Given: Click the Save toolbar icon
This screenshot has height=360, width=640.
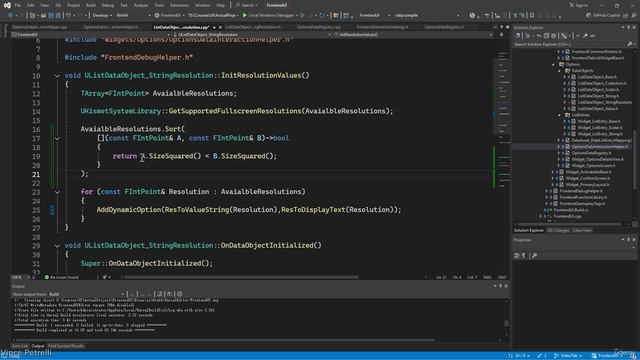Looking at the screenshot, I should [51, 16].
